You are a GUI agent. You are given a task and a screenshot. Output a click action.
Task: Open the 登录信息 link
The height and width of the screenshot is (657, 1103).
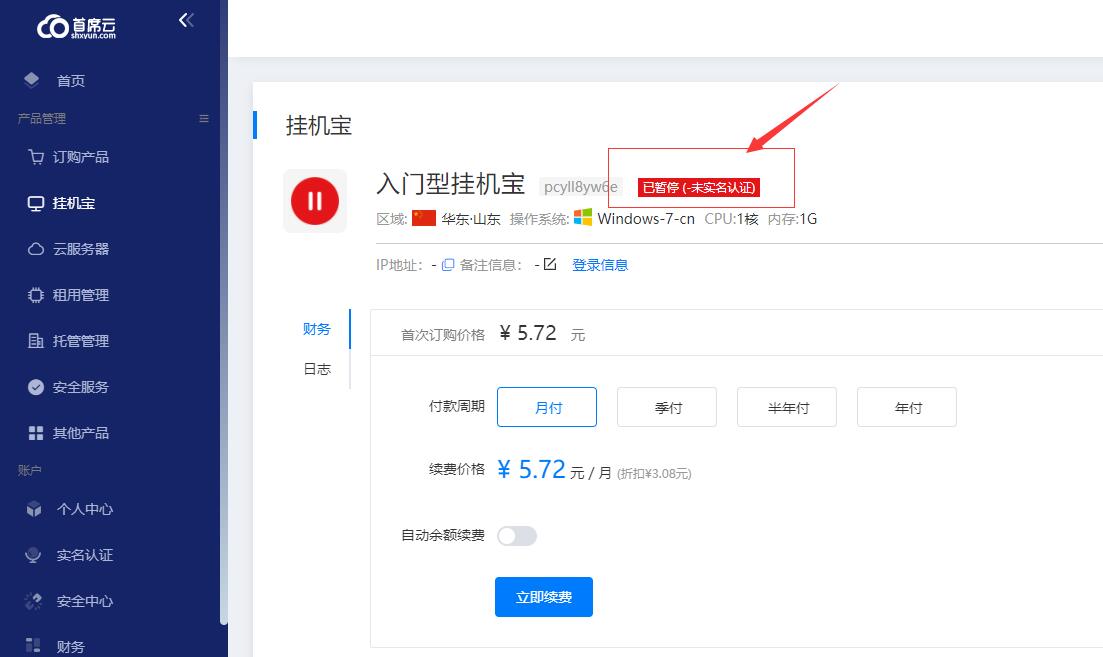click(600, 265)
